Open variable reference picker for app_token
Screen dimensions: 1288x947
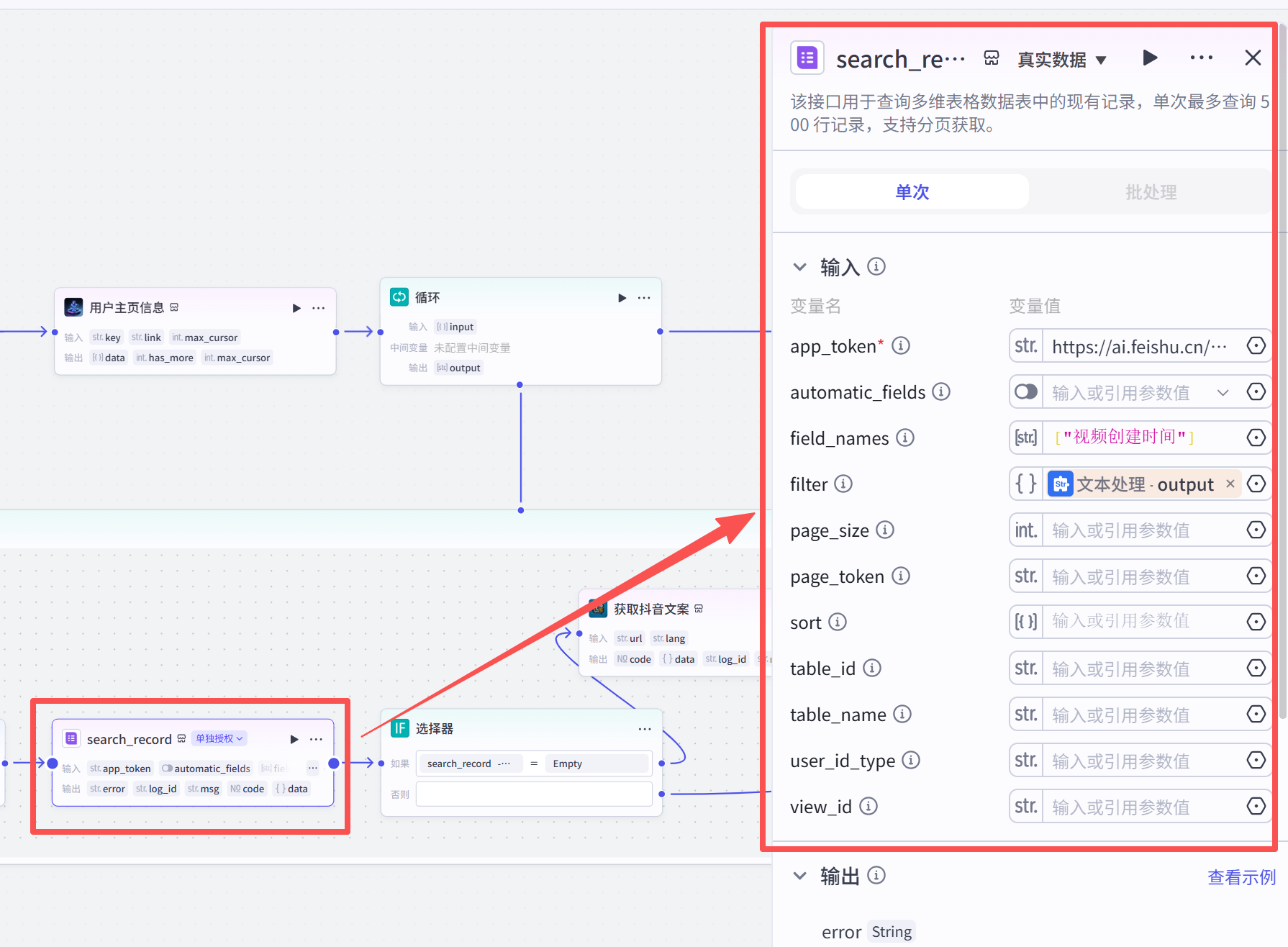tap(1256, 346)
